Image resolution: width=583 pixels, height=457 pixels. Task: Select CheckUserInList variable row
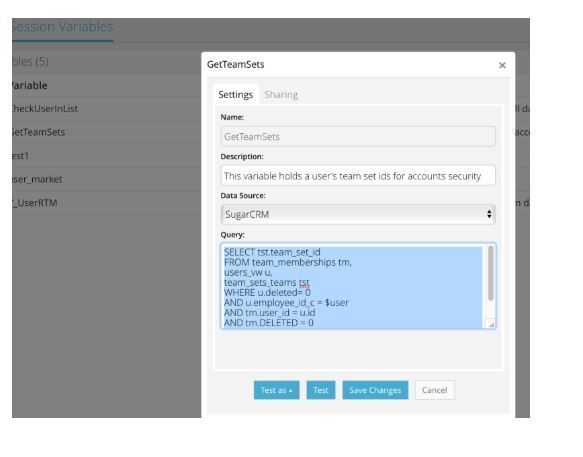[106, 109]
